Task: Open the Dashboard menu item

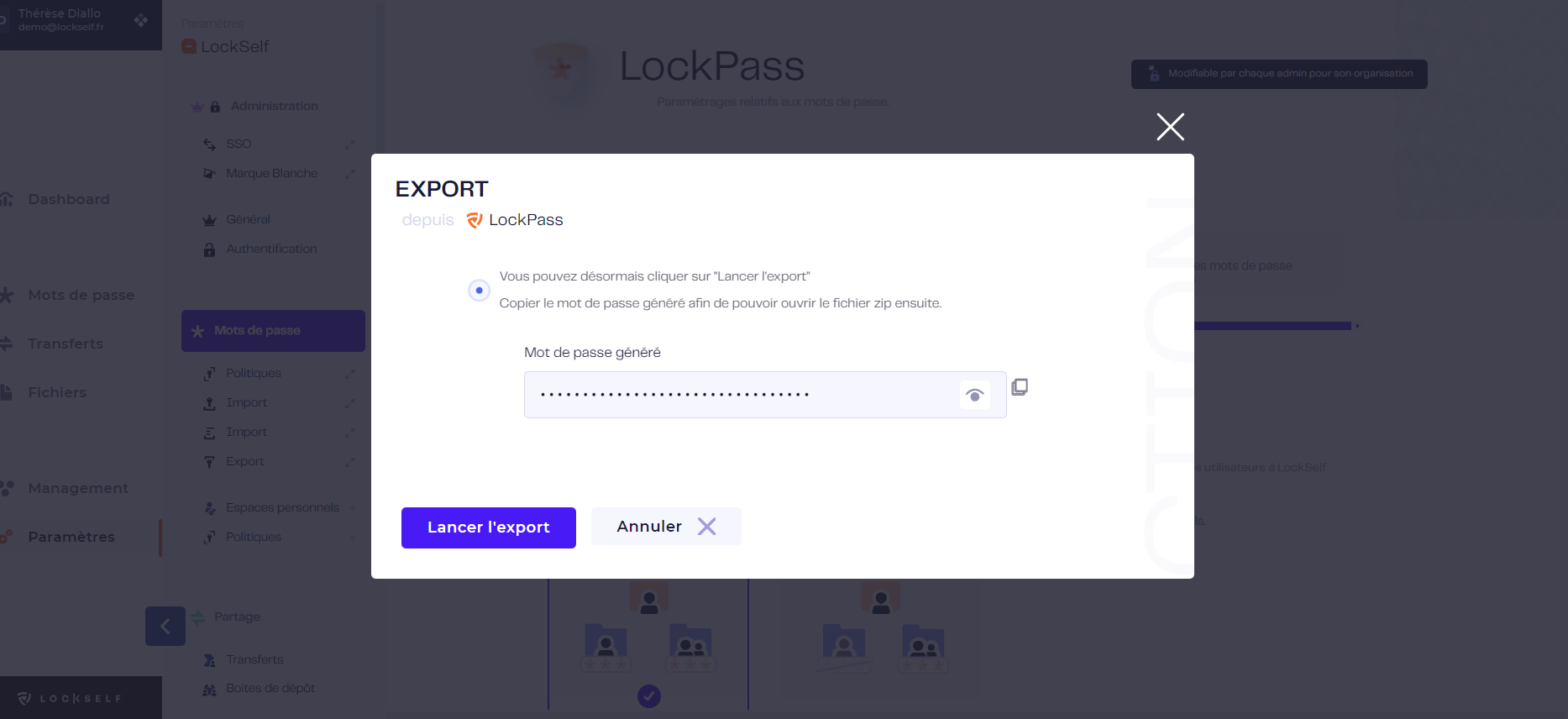Action: click(69, 199)
